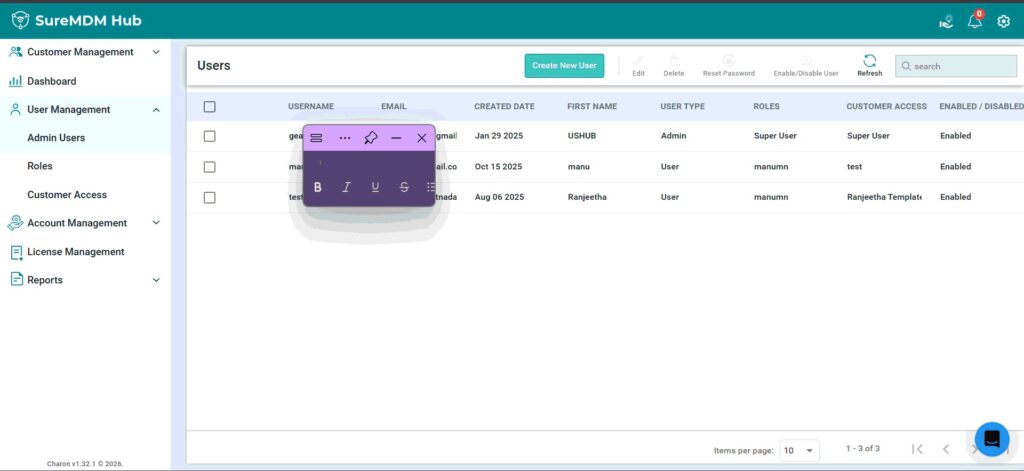Expand the Reports menu chevron
The image size is (1024, 471).
coord(156,280)
